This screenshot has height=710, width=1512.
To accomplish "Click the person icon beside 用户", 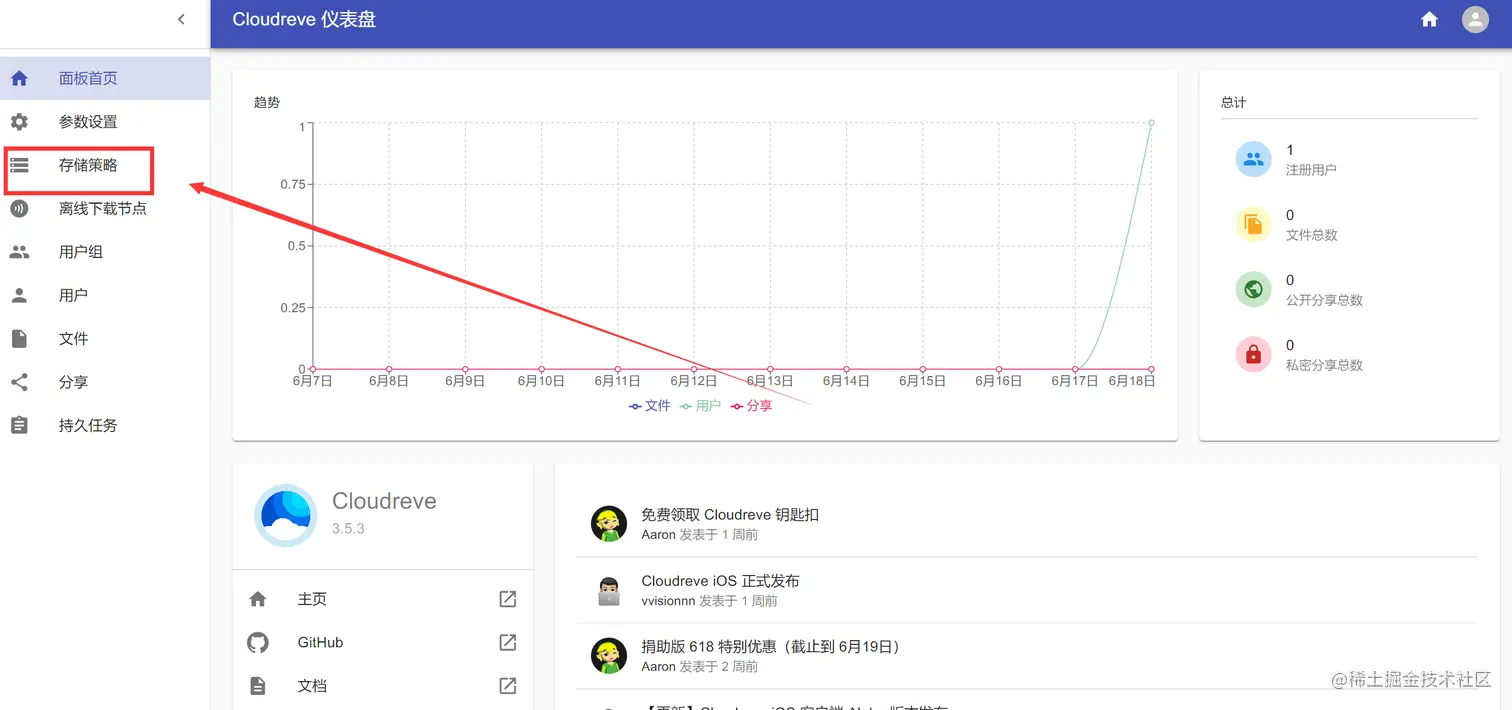I will tap(19, 295).
